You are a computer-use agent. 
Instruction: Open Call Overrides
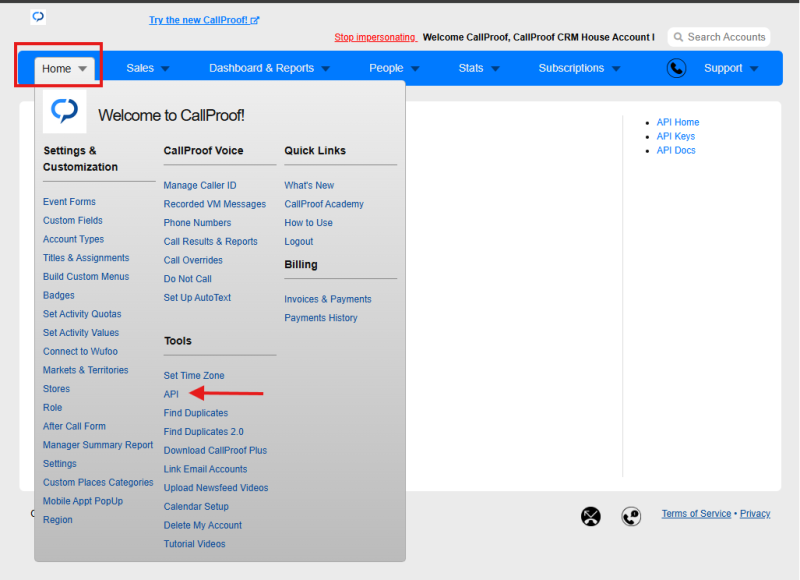(193, 260)
